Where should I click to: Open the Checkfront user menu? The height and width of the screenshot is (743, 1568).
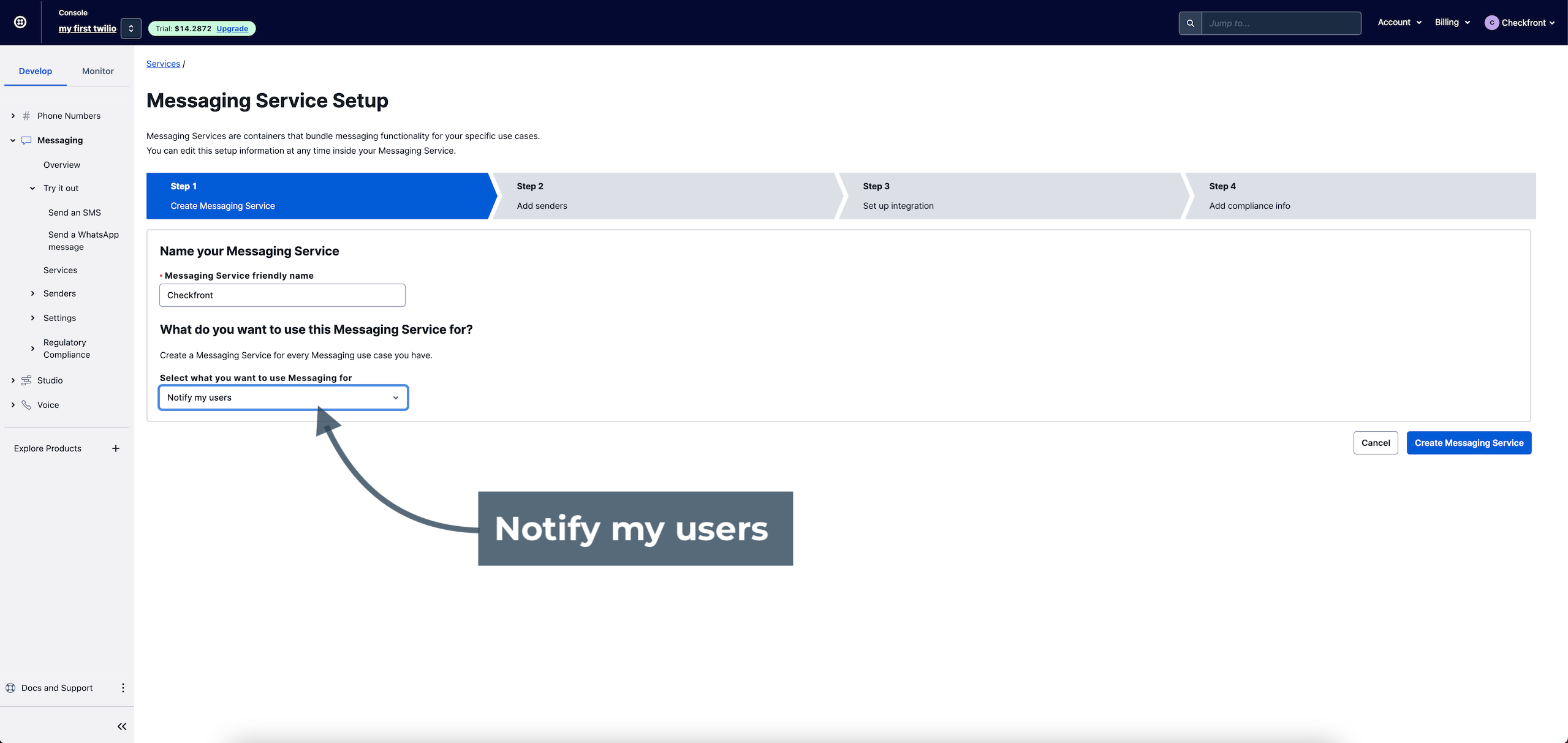click(1520, 23)
